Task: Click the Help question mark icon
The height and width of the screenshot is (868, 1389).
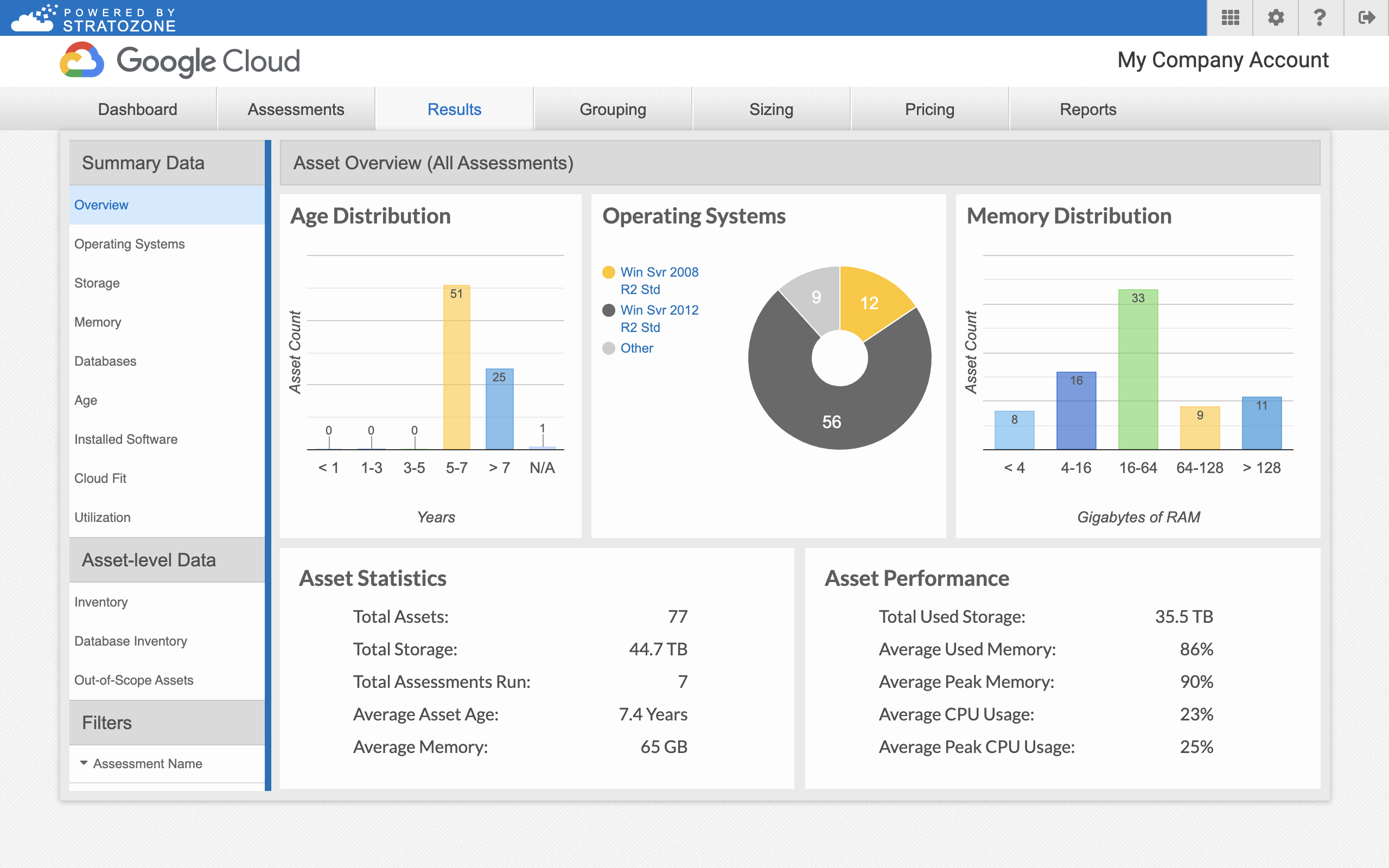Action: click(1318, 17)
